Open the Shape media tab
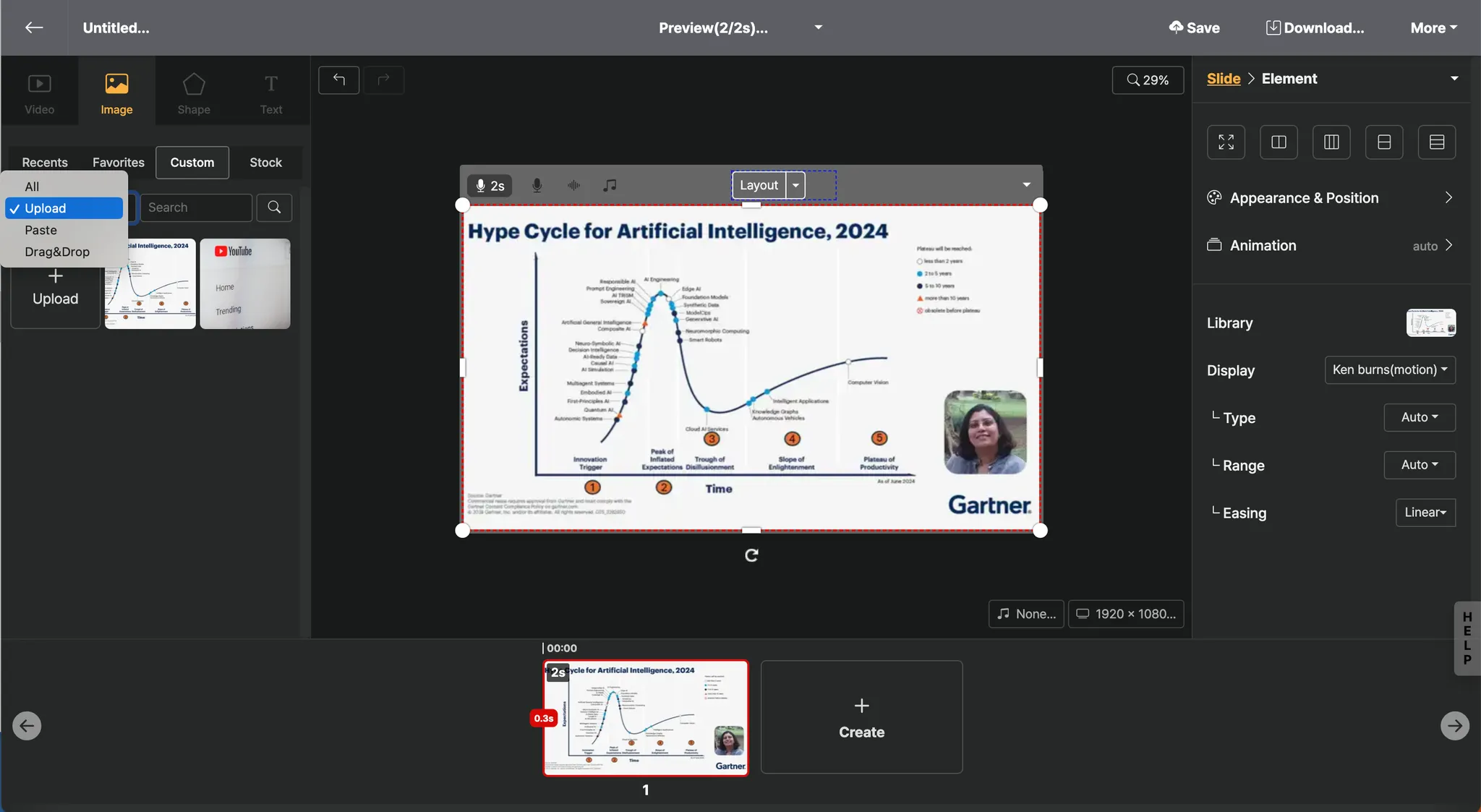This screenshot has height=812, width=1481. pyautogui.click(x=194, y=93)
